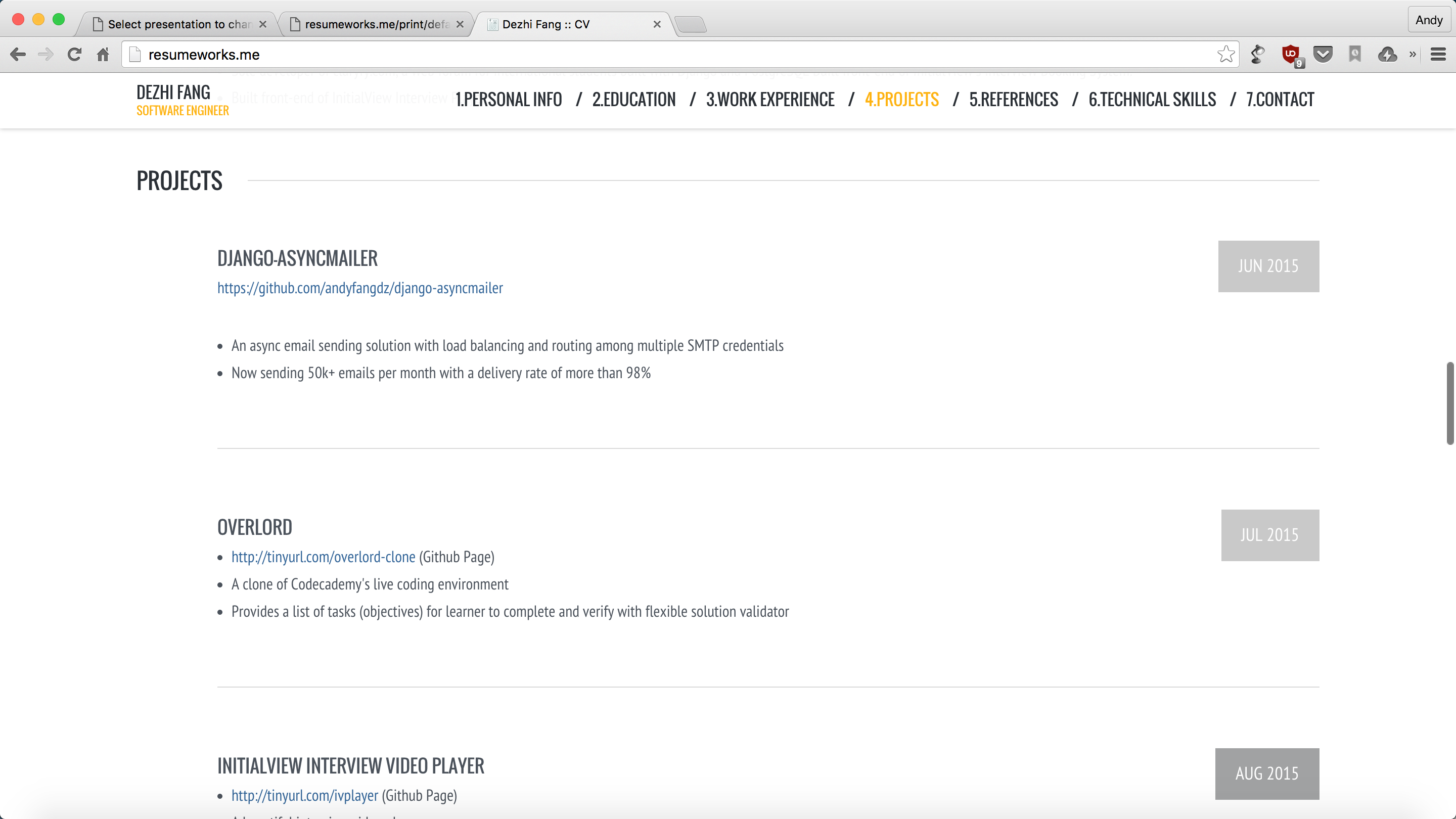This screenshot has width=1456, height=819.
Task: Bookmark this page with the star
Action: point(1225,54)
